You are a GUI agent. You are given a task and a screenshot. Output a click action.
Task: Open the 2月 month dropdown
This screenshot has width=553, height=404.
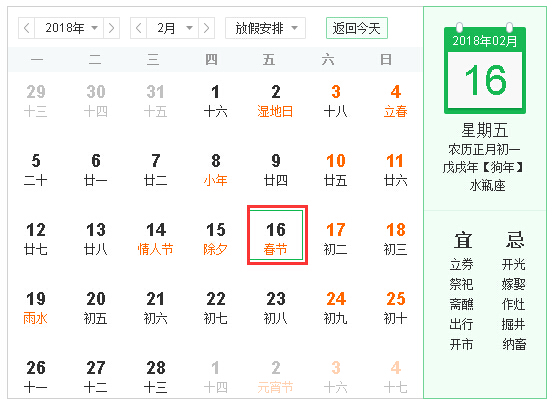coord(173,28)
